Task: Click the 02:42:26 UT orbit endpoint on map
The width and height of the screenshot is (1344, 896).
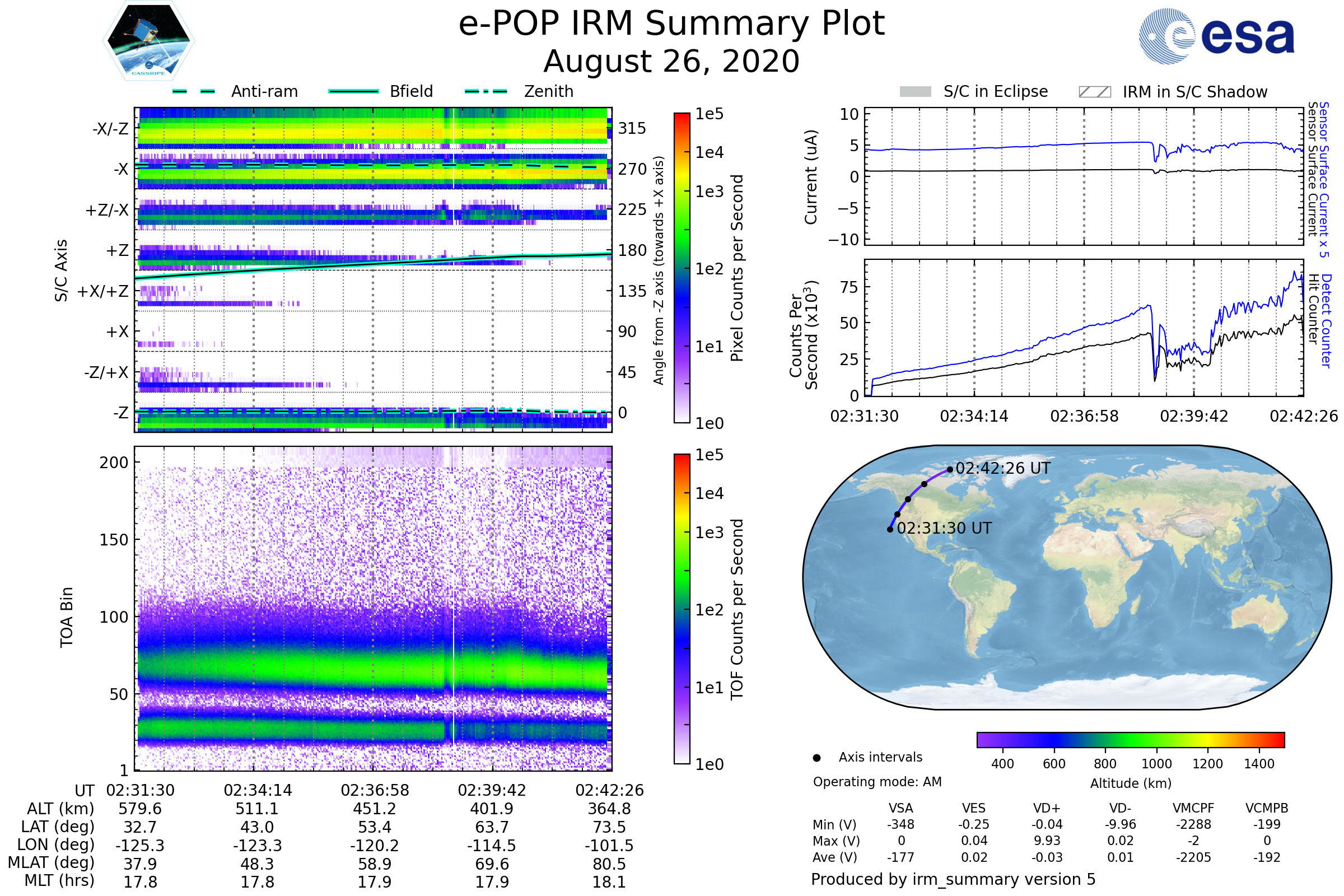Action: click(950, 470)
